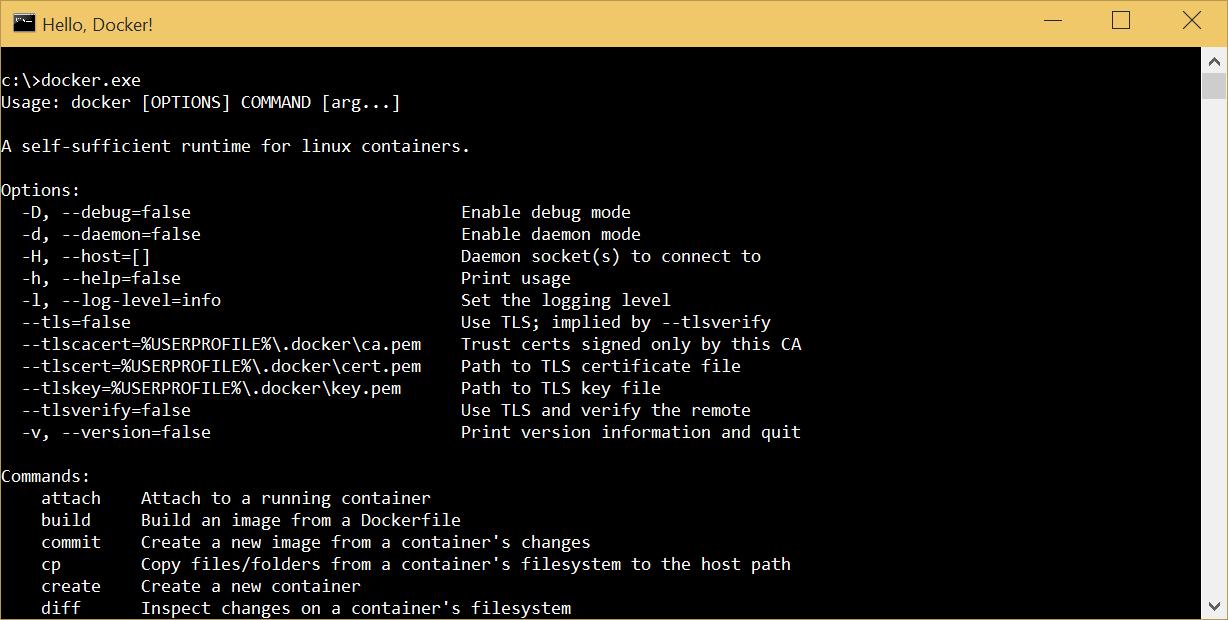
Task: Click the empty scrollbar track below the thumb
Action: click(1214, 350)
